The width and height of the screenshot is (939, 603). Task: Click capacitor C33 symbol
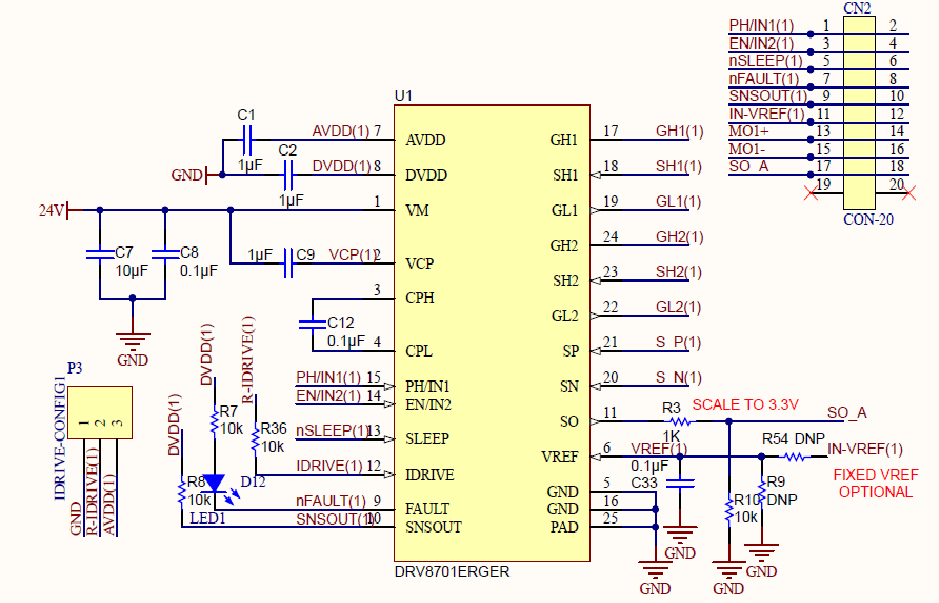pyautogui.click(x=680, y=483)
